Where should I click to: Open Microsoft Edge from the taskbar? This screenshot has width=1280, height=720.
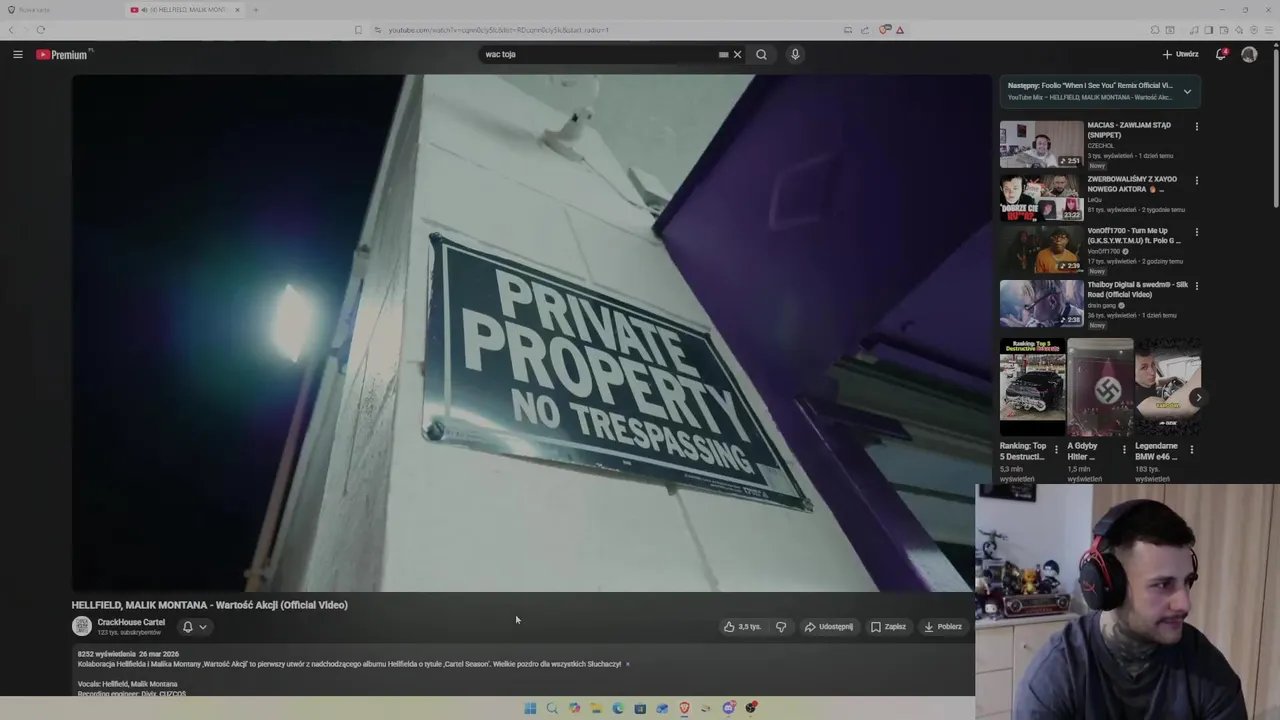pyautogui.click(x=618, y=708)
